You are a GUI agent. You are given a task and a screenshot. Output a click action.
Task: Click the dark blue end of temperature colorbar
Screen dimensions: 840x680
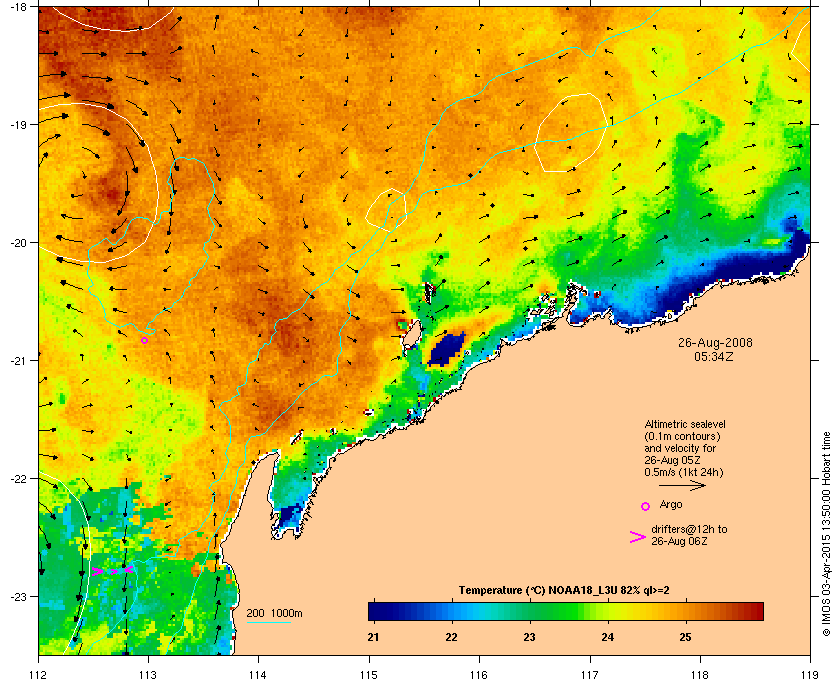tap(378, 611)
